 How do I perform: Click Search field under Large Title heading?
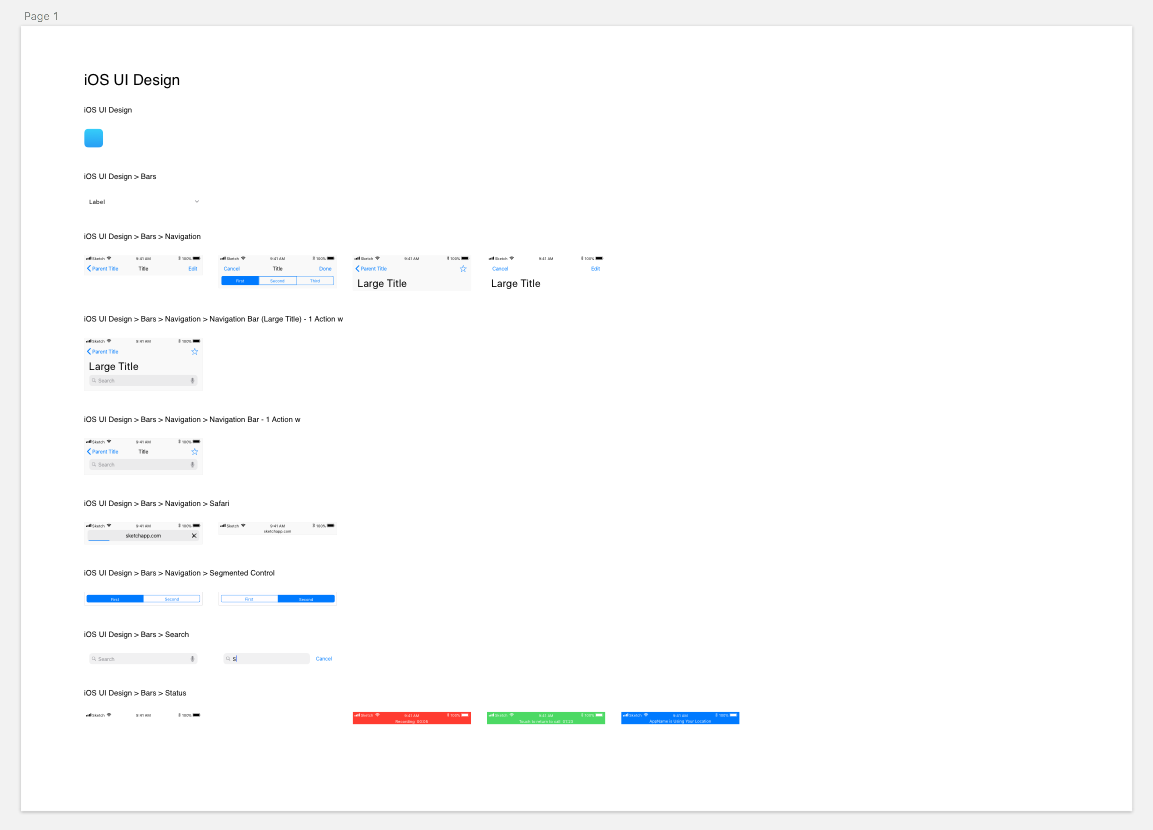[x=143, y=381]
